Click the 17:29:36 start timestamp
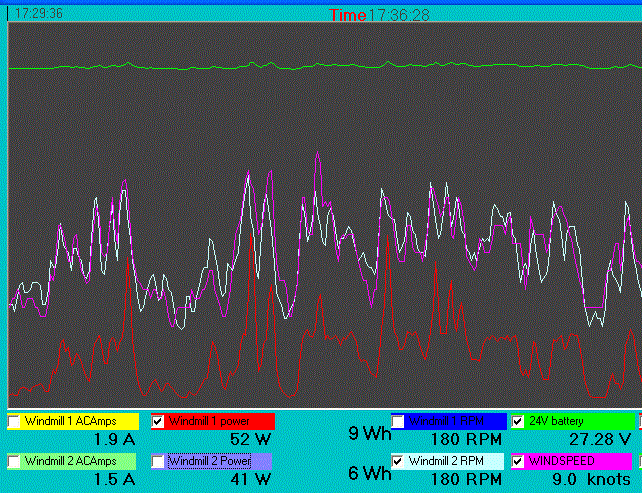642x493 pixels. [x=40, y=14]
